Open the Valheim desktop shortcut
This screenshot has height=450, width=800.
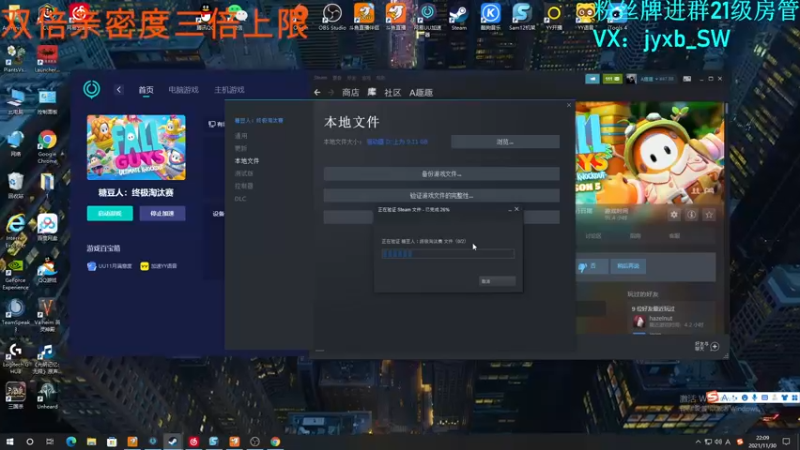point(47,314)
